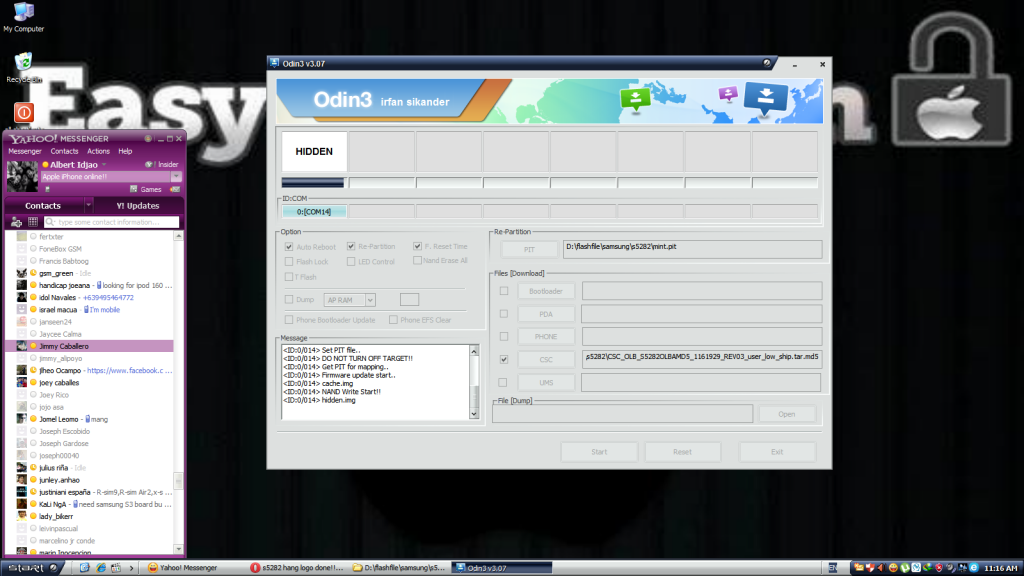Enable the Phone EFS Clear checkbox
The width and height of the screenshot is (1024, 576).
pyautogui.click(x=393, y=320)
